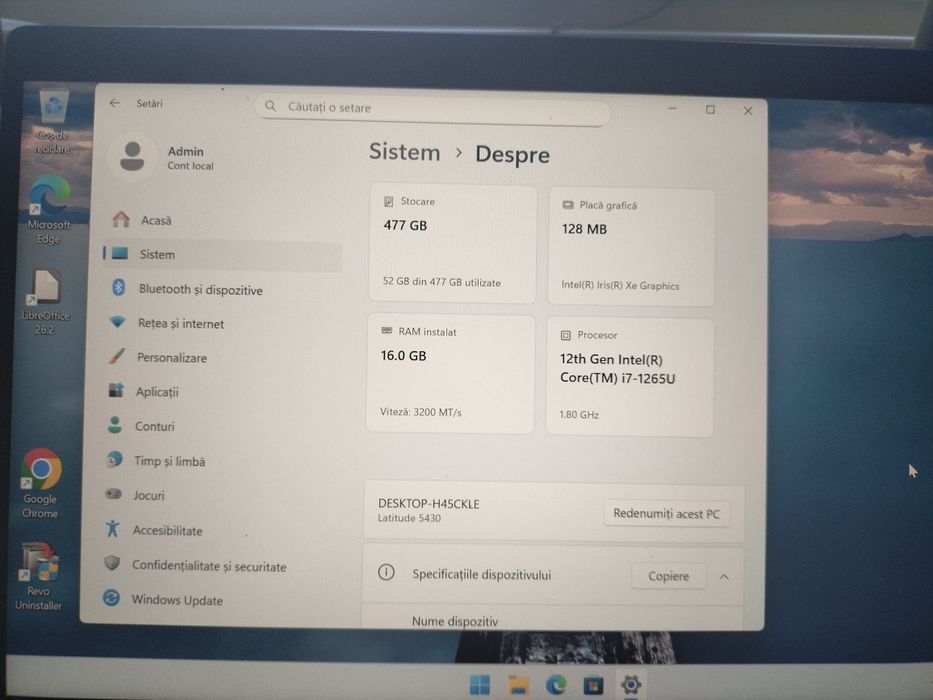Click in the Căutați o setare search field

pos(434,109)
